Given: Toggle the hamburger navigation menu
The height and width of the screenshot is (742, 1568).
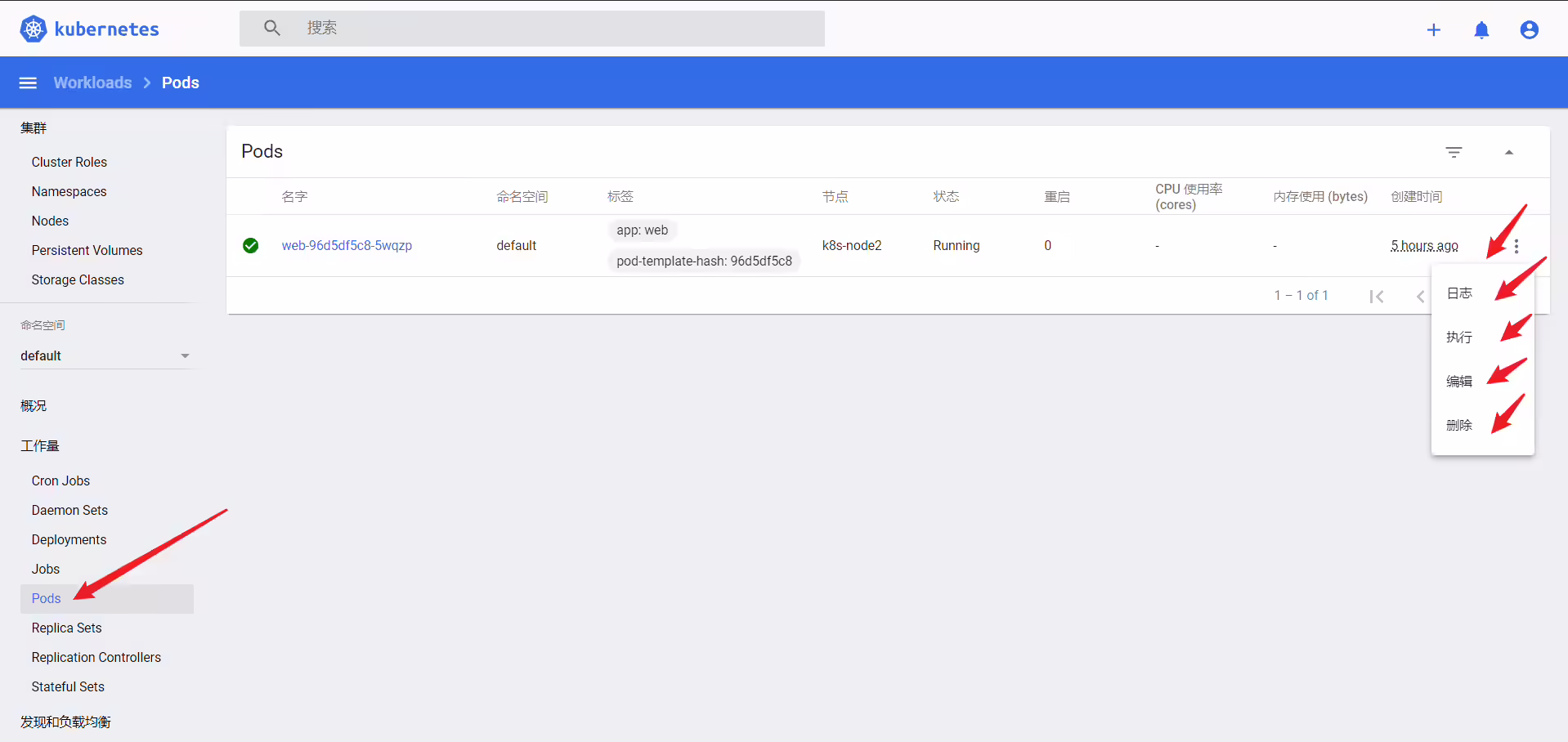Looking at the screenshot, I should coord(29,83).
